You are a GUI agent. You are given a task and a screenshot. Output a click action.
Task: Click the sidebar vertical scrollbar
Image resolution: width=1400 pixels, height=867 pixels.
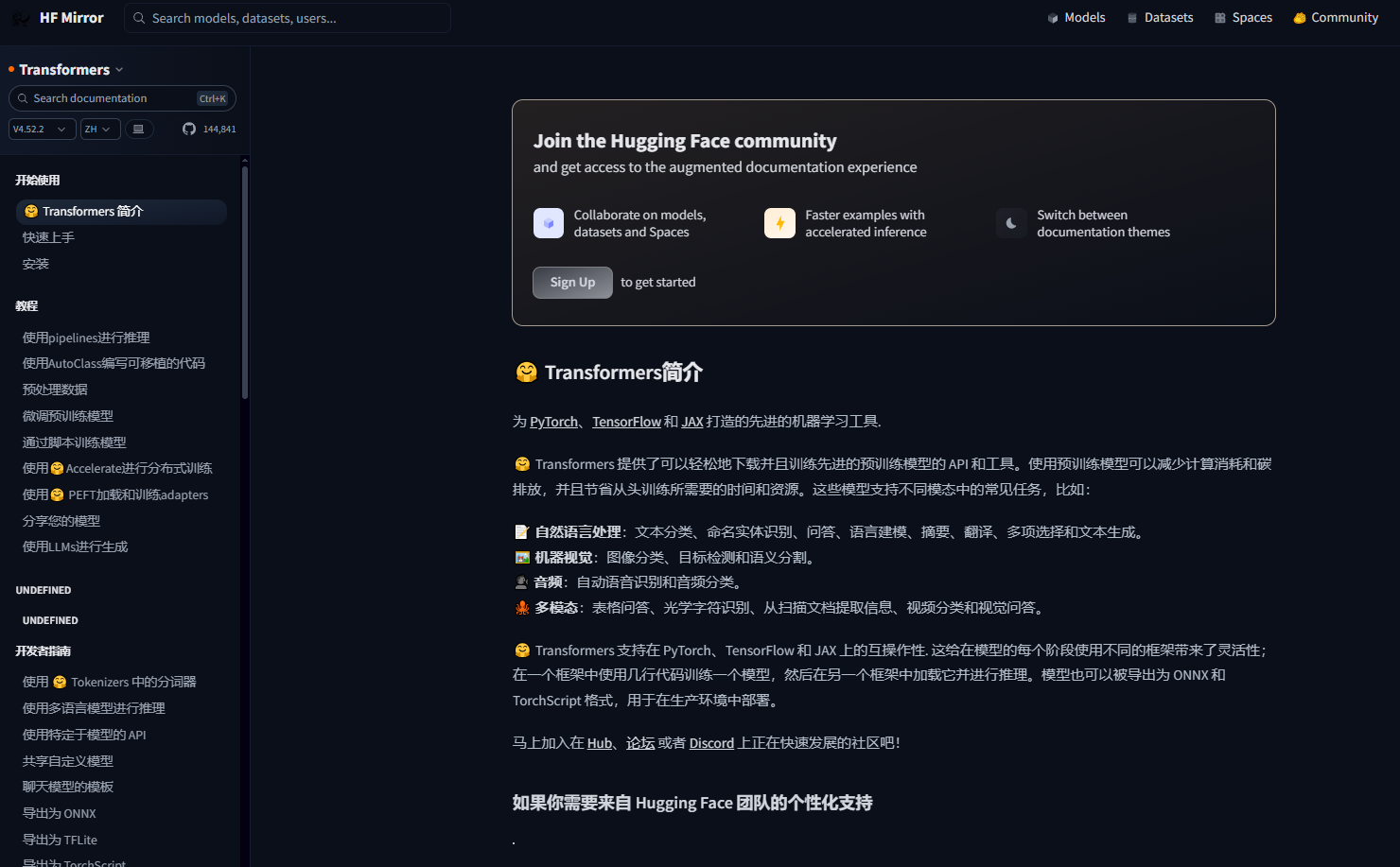click(245, 282)
